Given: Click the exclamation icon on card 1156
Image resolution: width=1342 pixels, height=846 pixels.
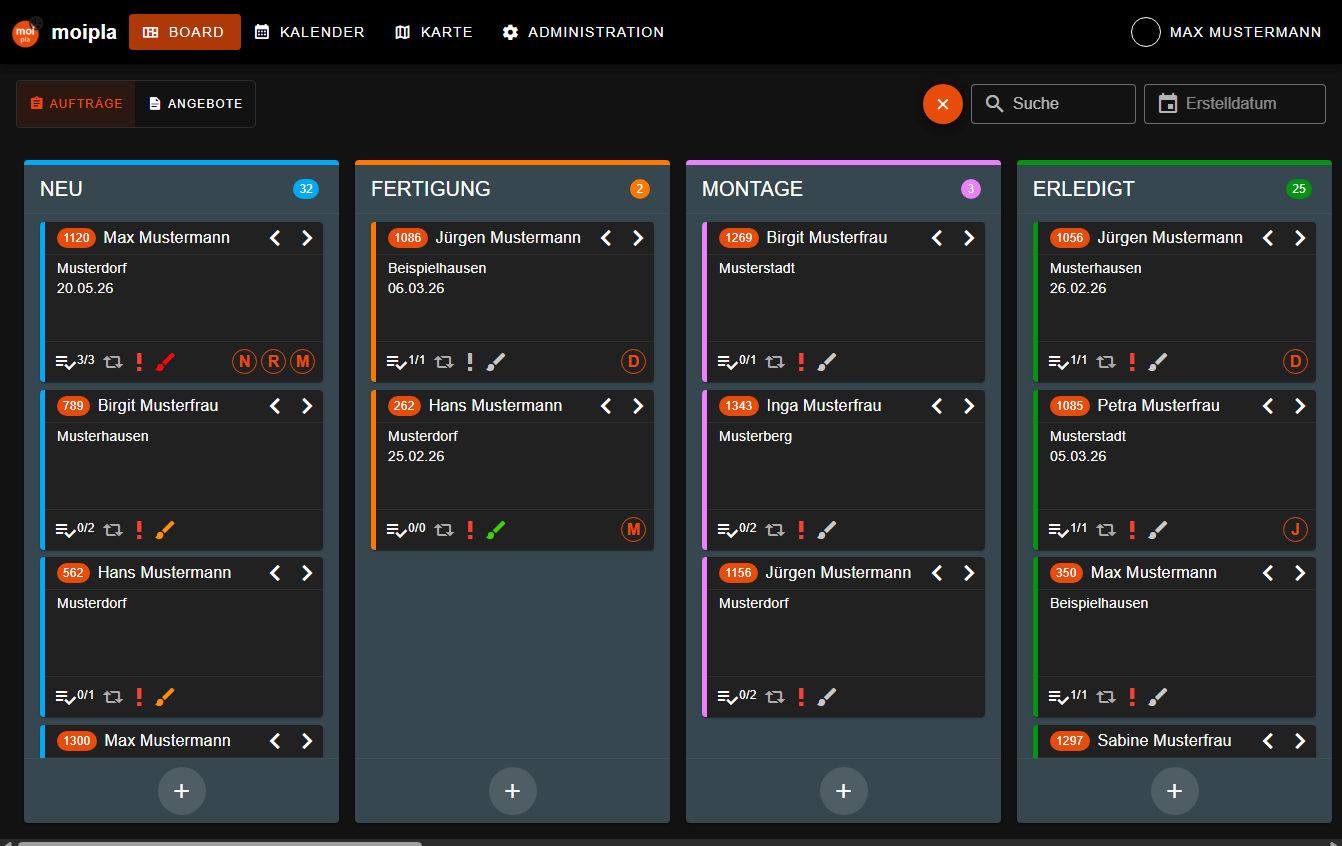Looking at the screenshot, I should [x=801, y=697].
